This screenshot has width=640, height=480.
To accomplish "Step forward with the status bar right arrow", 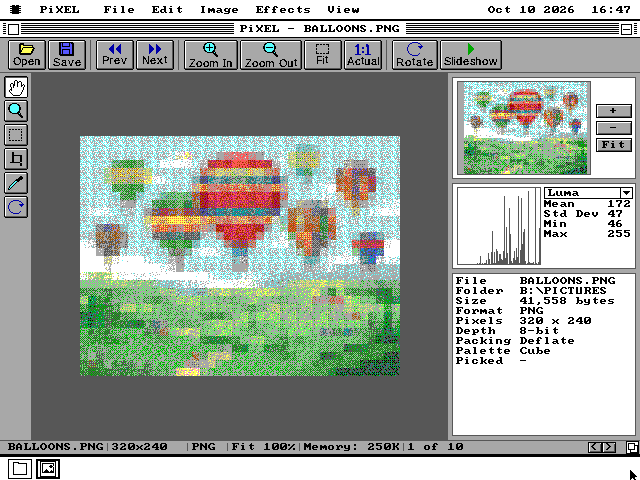I will tap(609, 447).
